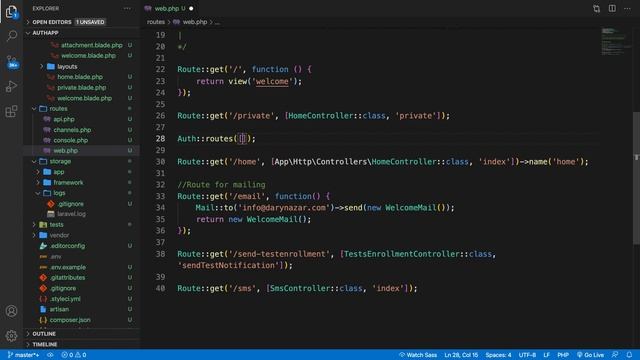Open the errors and warnings count
This screenshot has width=640, height=360.
[74, 355]
